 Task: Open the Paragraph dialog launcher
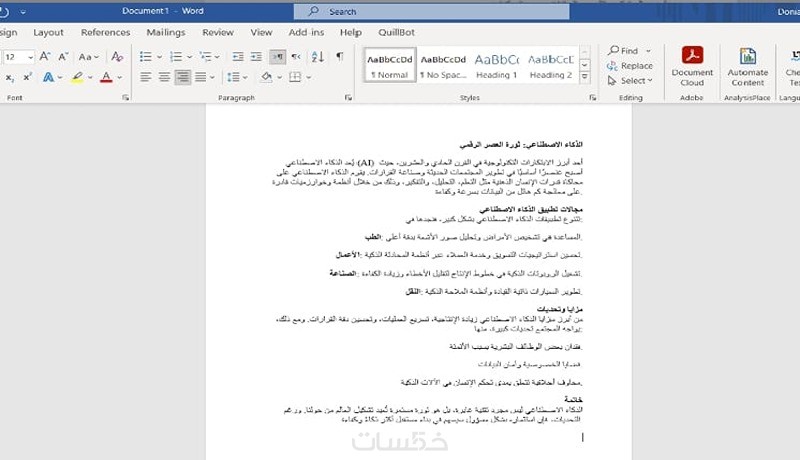pos(348,97)
